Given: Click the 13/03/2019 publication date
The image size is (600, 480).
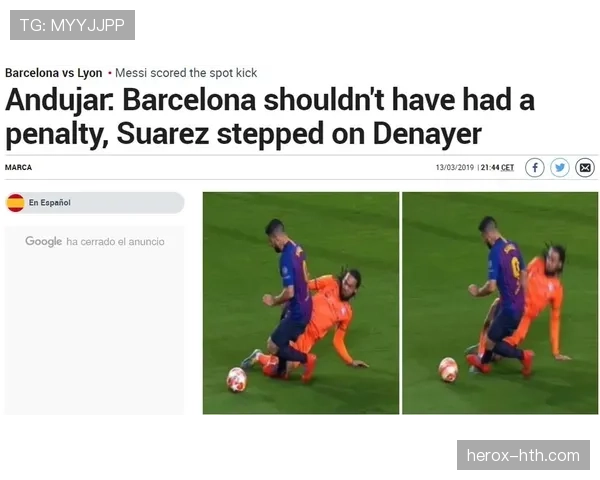Looking at the screenshot, I should point(455,167).
